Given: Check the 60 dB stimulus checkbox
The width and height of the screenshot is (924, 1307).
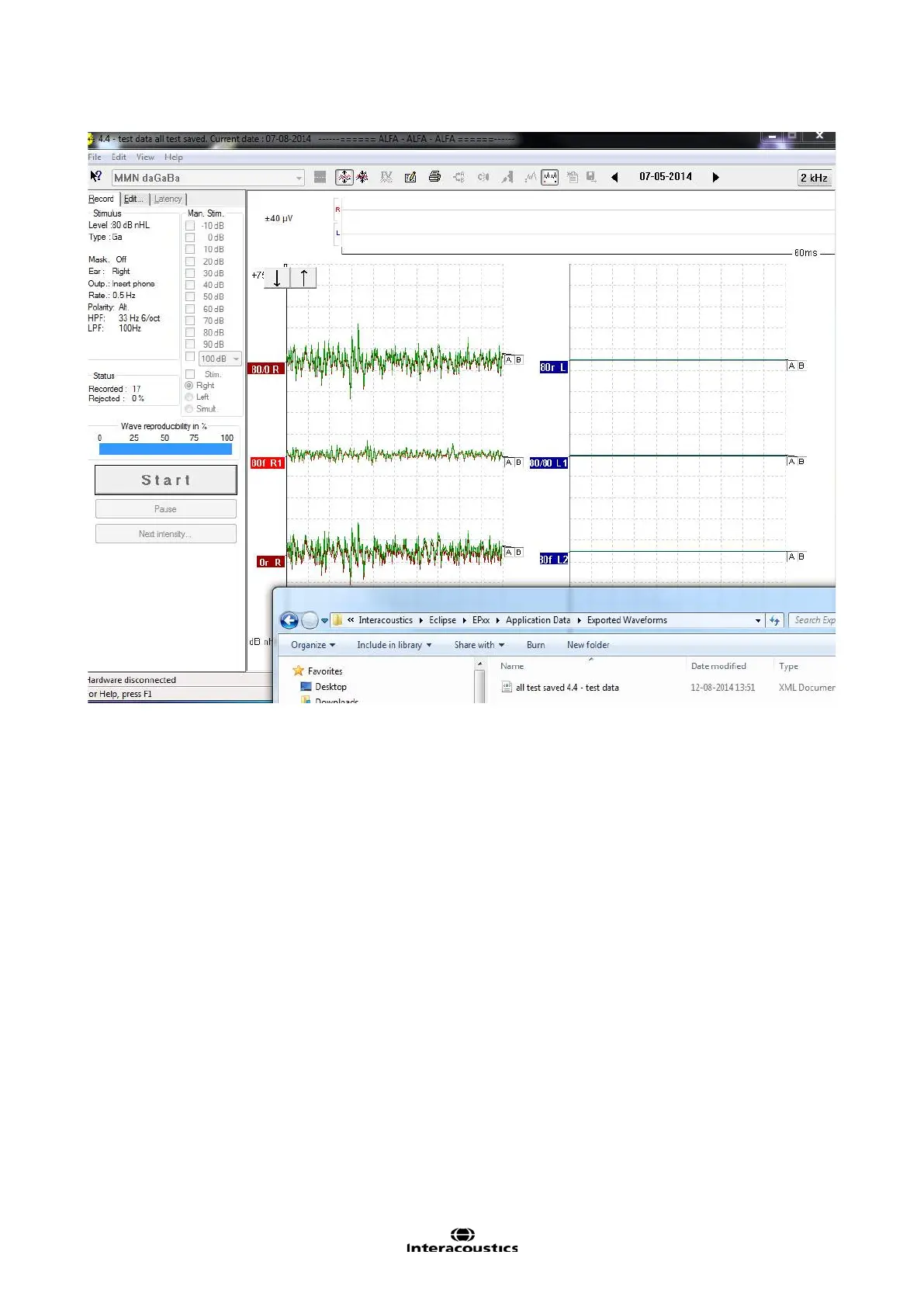Looking at the screenshot, I should (190, 309).
